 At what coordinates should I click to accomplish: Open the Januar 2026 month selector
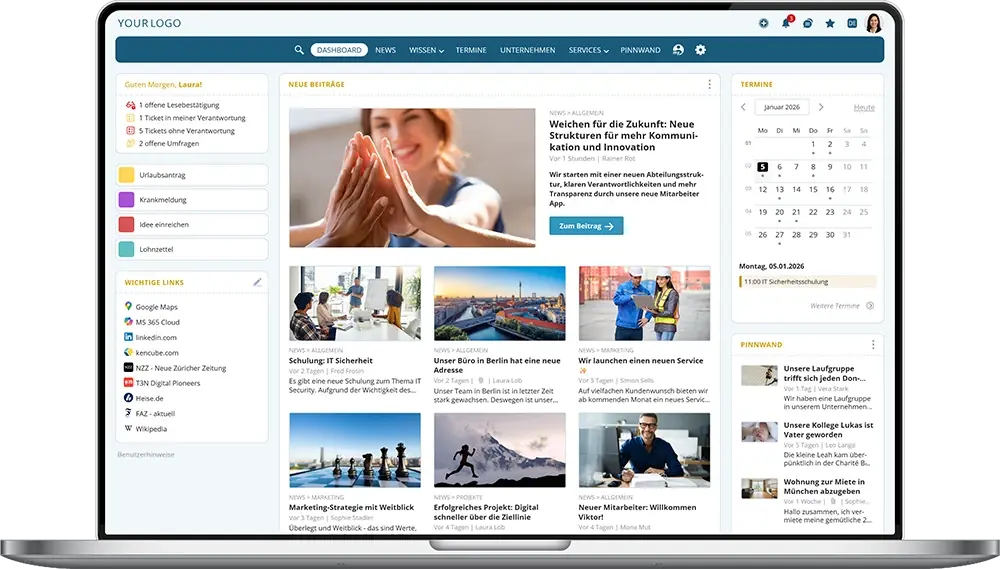[x=782, y=107]
